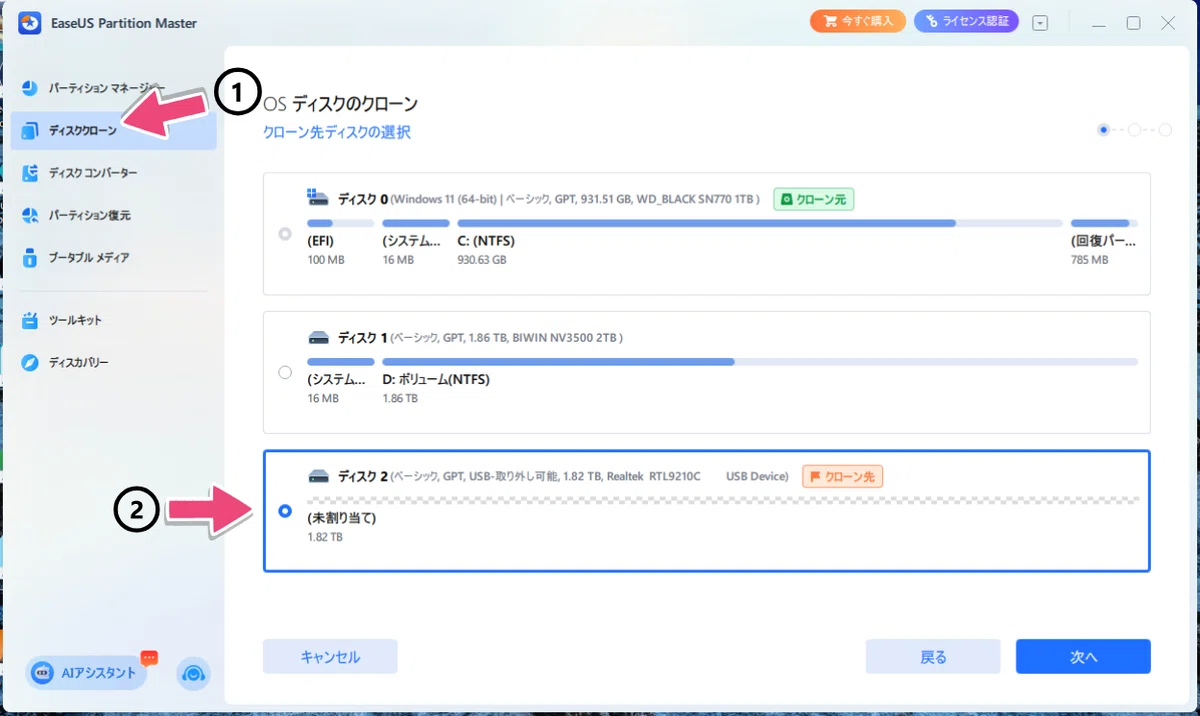This screenshot has height=716, width=1200.
Task: Click the 今すぐ購入 purchase button
Action: pyautogui.click(x=857, y=21)
